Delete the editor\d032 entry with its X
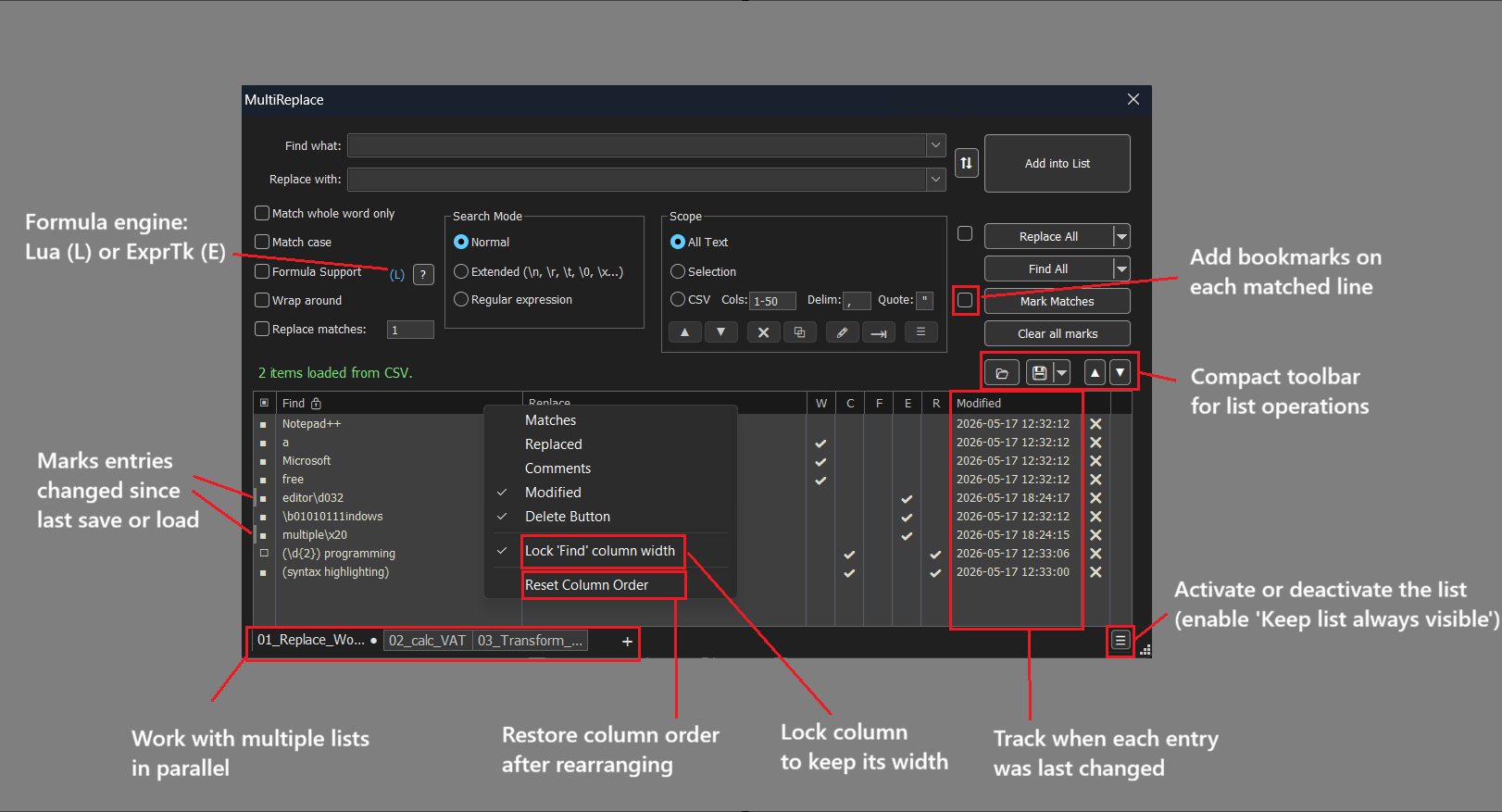This screenshot has height=812, width=1502. 1095,498
